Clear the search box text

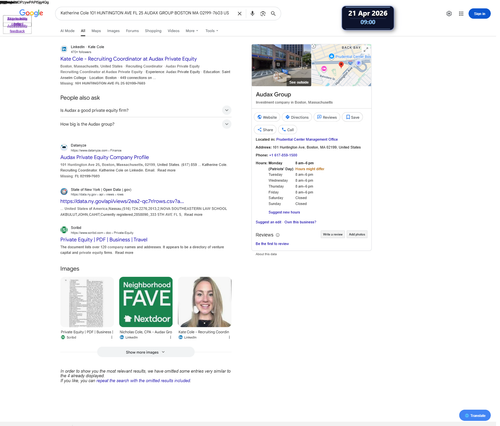coord(239,14)
